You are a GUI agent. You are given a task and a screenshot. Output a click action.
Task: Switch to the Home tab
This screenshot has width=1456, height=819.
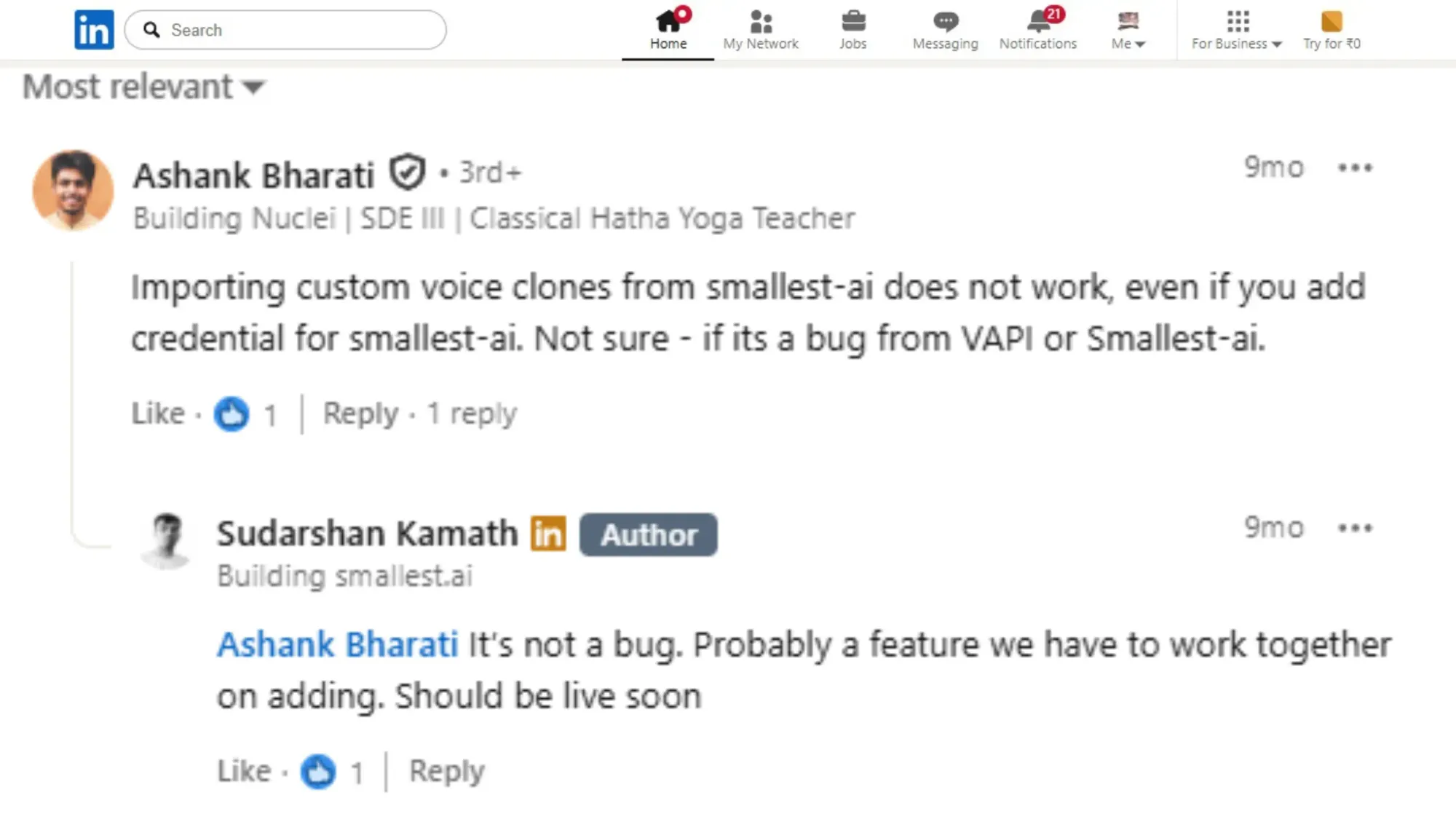tap(668, 29)
